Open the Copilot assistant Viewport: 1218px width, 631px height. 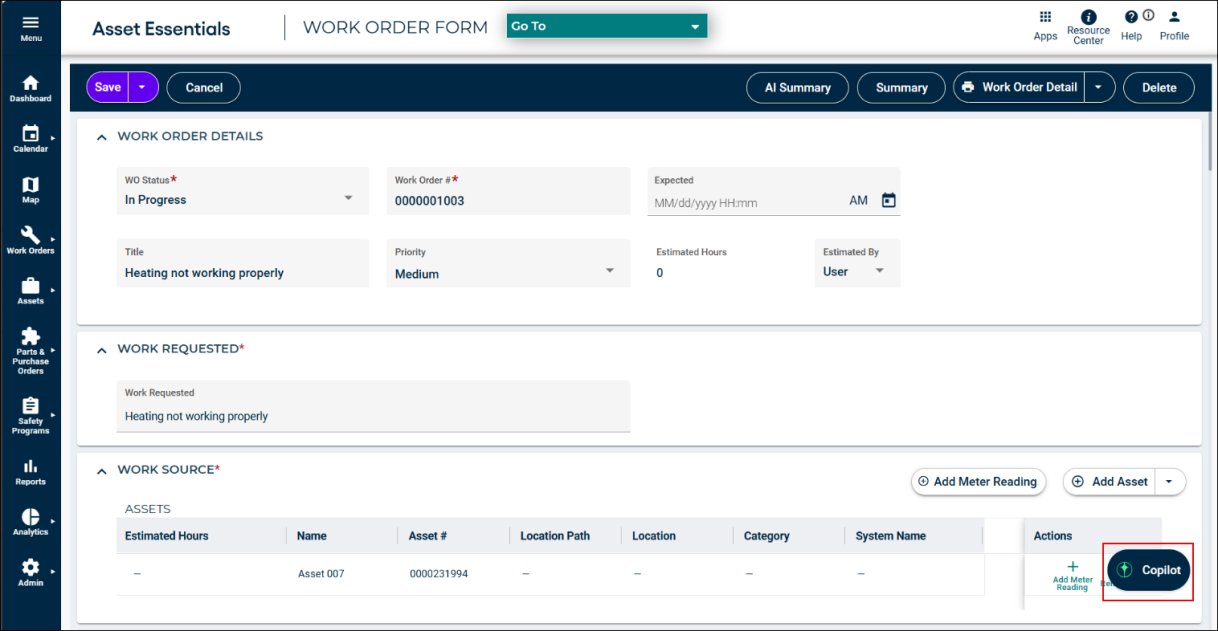point(1149,570)
